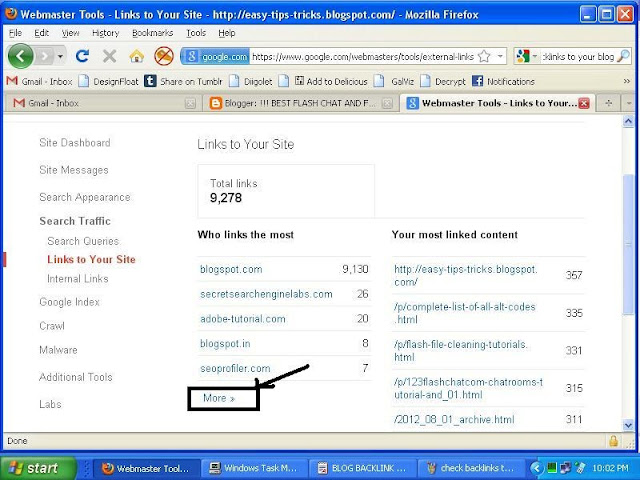Open Facebook Notifications bookmark
Screen dimensions: 640x480
coord(503,81)
